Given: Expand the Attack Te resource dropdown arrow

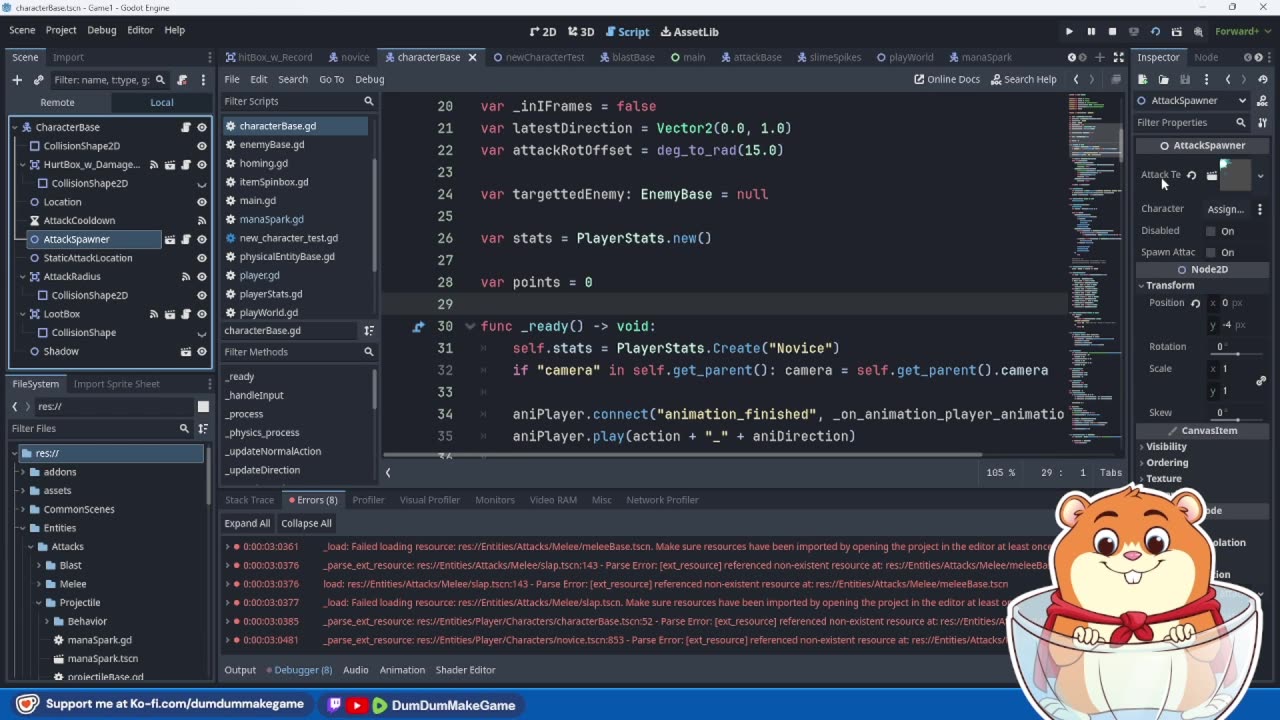Looking at the screenshot, I should (x=1260, y=176).
